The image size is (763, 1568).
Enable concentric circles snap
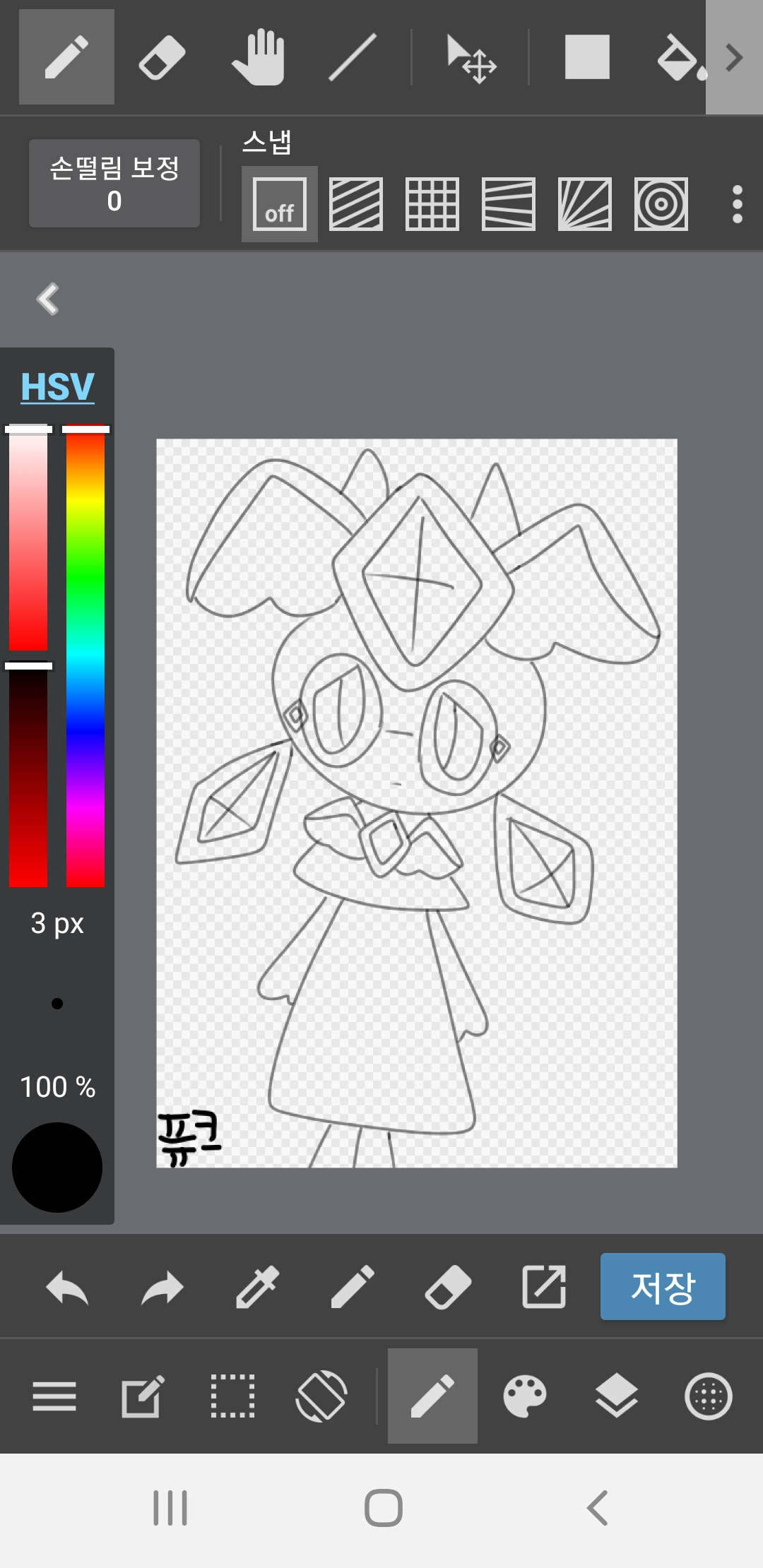pos(661,205)
